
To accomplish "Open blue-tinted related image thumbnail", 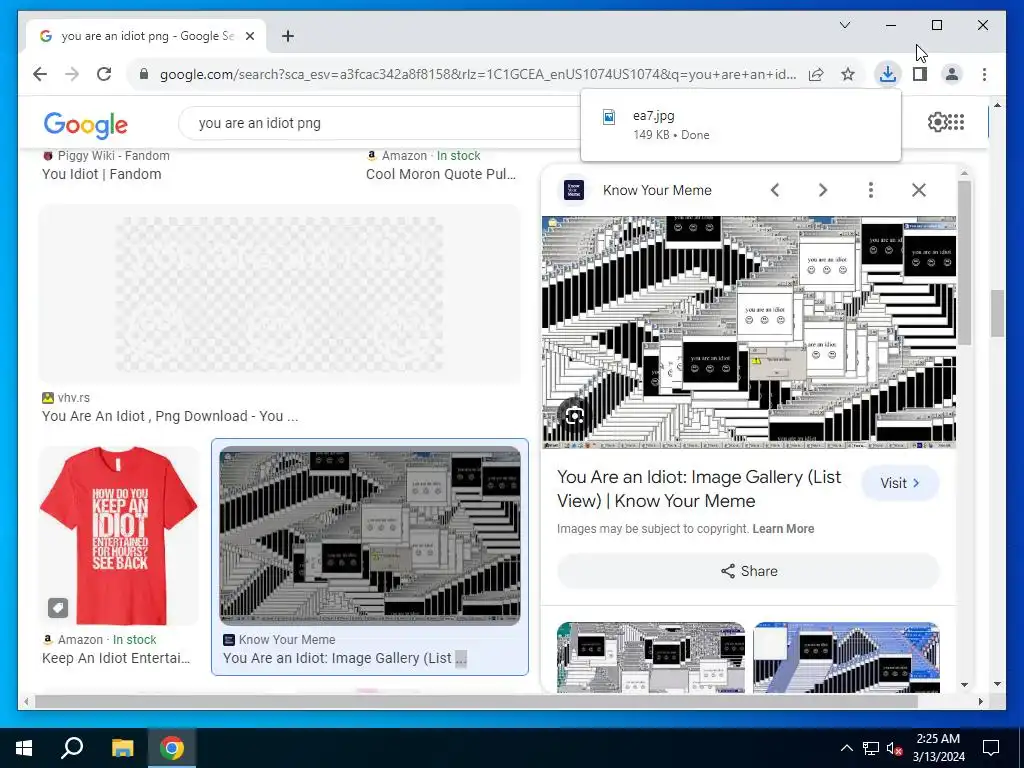I will pos(846,657).
